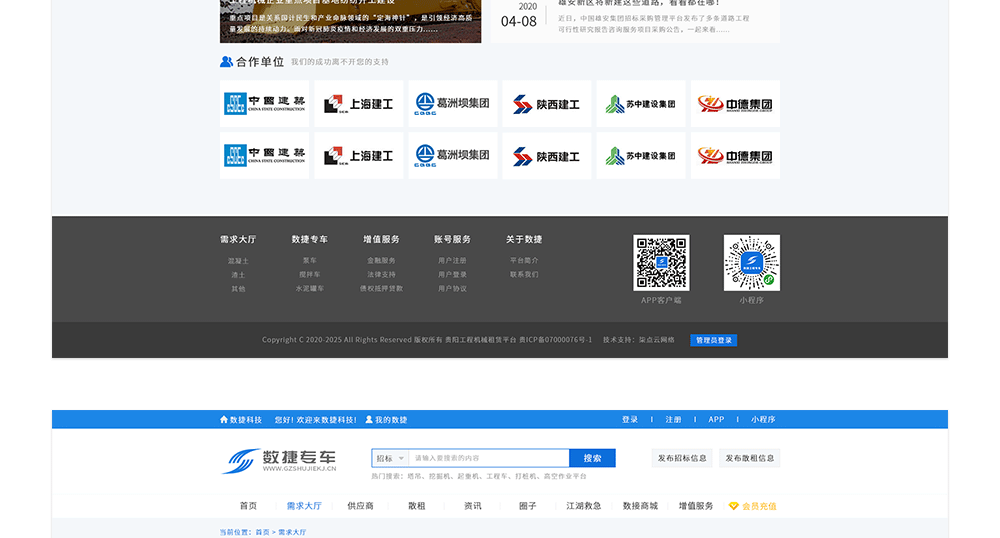
Task: Click the 04-08 dated news item
Action: pos(635,21)
